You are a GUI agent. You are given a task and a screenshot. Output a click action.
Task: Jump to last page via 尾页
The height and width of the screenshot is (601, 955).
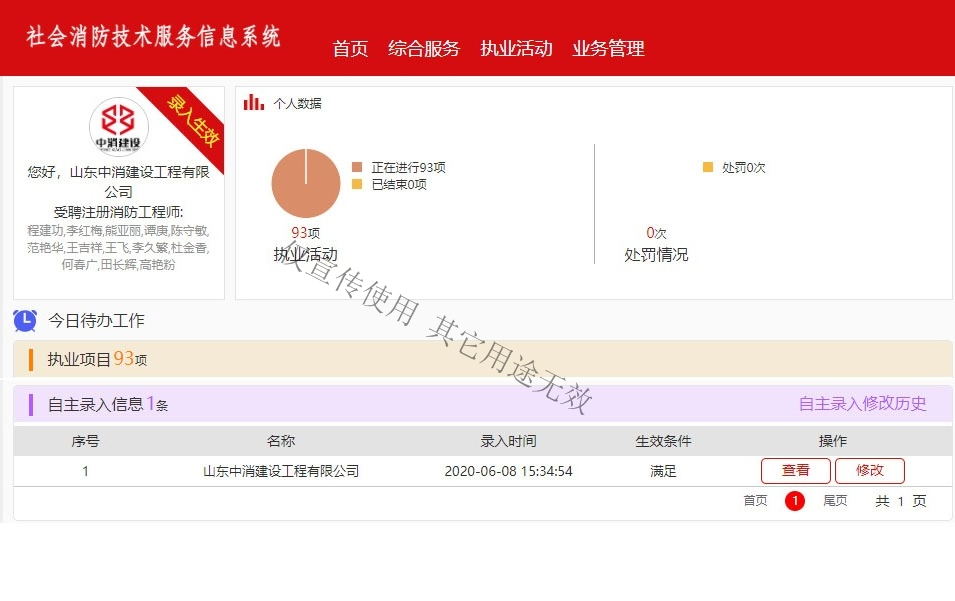click(835, 501)
